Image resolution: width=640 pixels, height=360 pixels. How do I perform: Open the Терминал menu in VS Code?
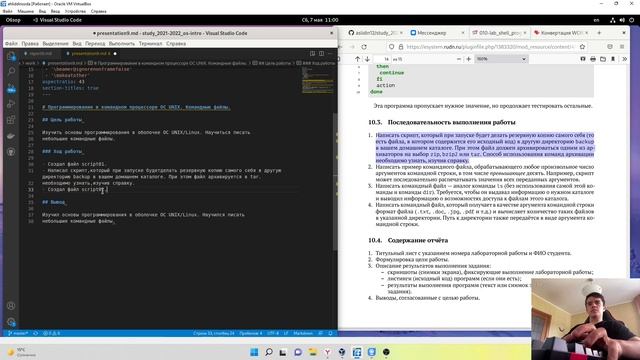tap(150, 43)
